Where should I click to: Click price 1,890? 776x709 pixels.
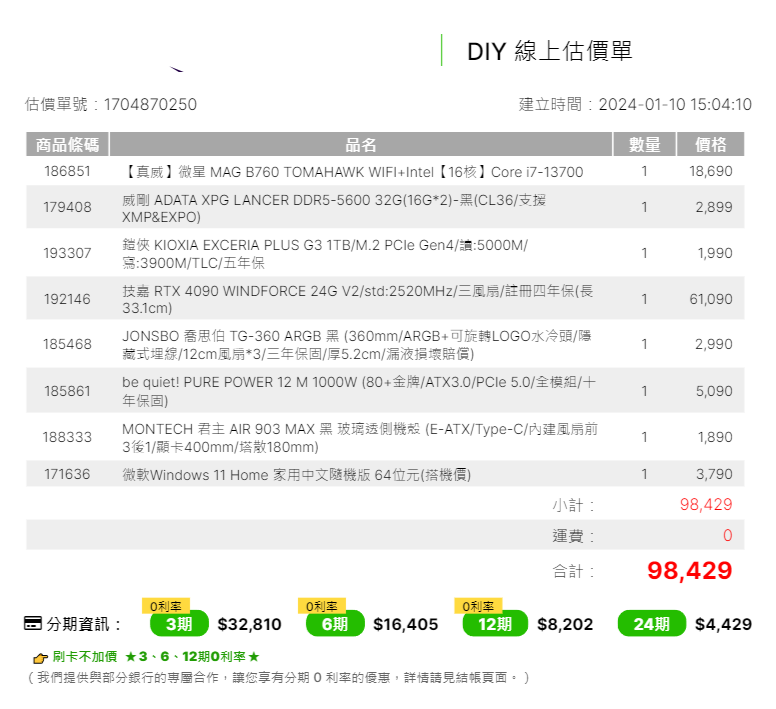(715, 437)
